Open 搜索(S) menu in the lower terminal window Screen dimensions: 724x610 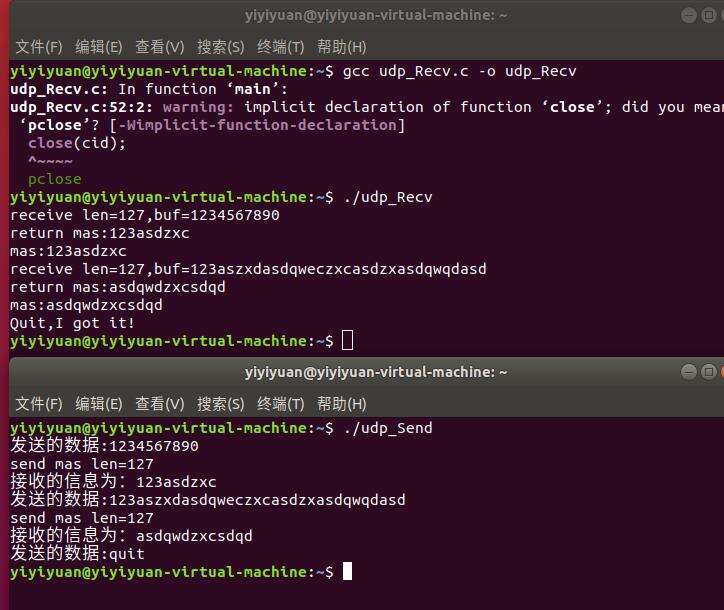[221, 404]
